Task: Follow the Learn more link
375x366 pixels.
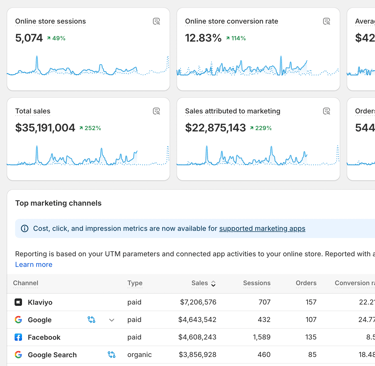Action: point(34,265)
